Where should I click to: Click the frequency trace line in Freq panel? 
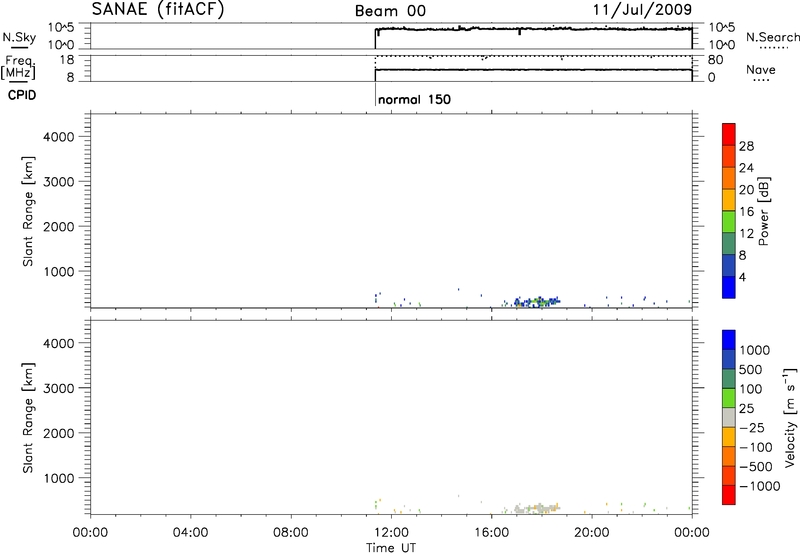pyautogui.click(x=533, y=69)
